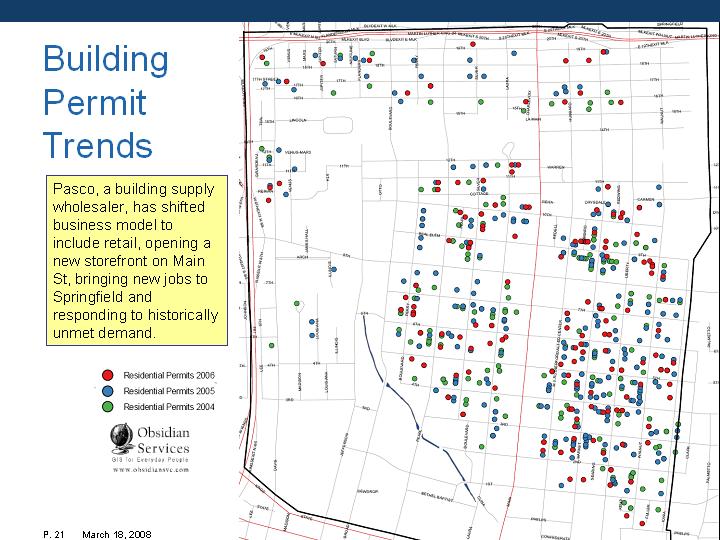Click the green permit dot in the cul-de-sac
Viewport: 720px width, 540px height.
[x=297, y=304]
